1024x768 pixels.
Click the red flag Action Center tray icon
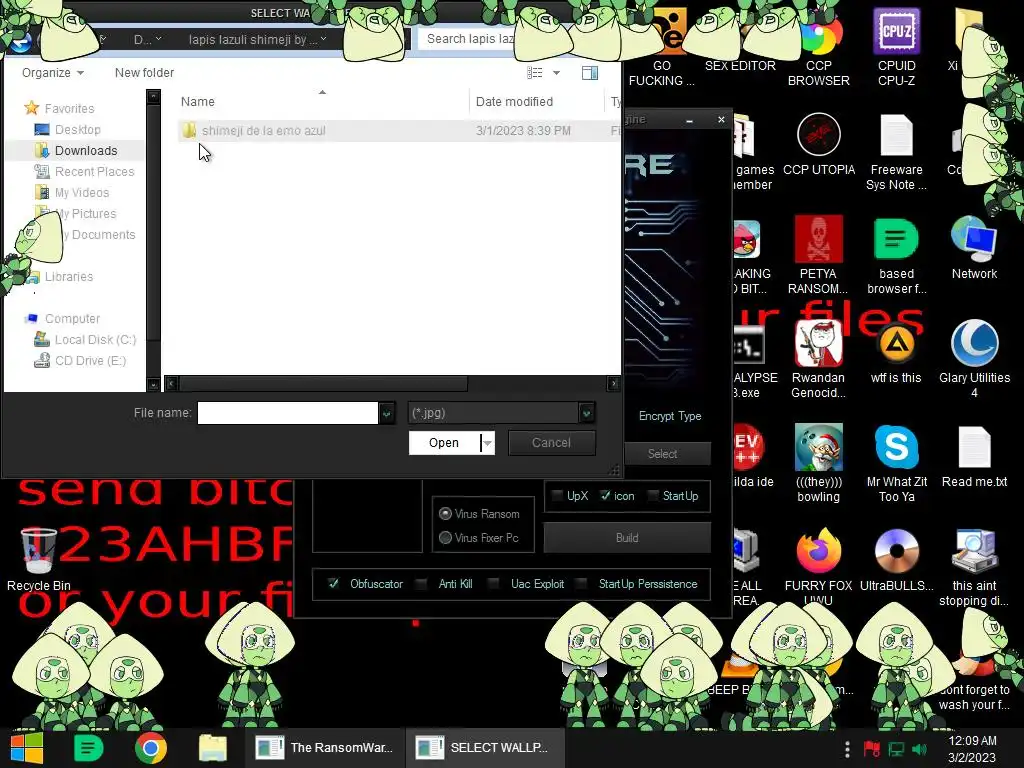tap(871, 749)
